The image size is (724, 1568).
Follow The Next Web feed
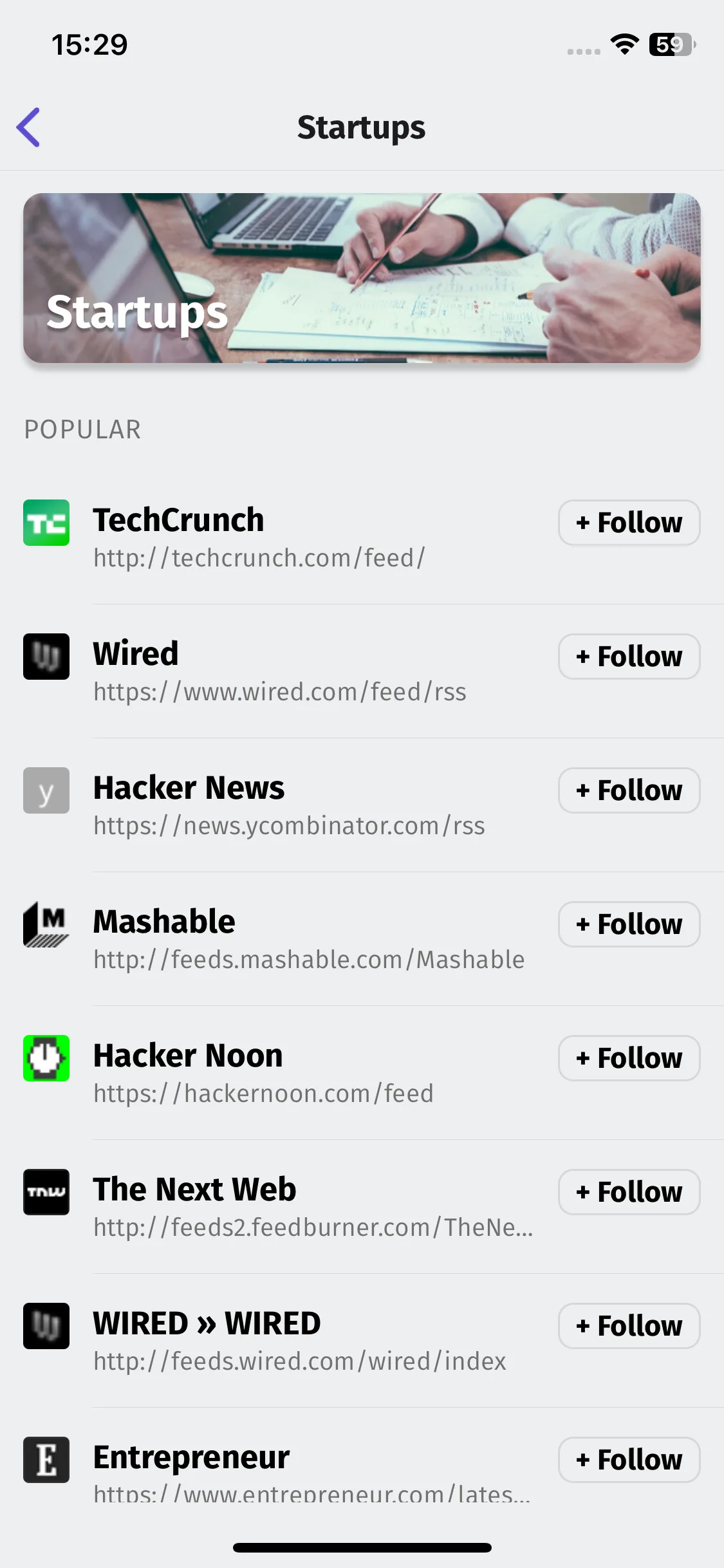[x=629, y=1192]
